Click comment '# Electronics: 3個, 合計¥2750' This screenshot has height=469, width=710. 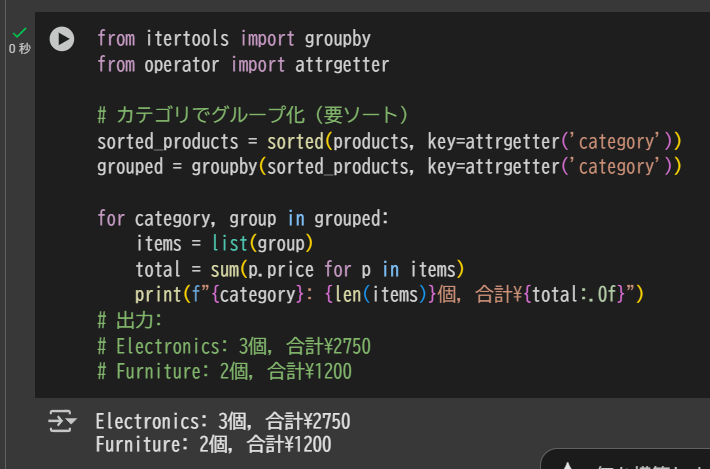[234, 346]
